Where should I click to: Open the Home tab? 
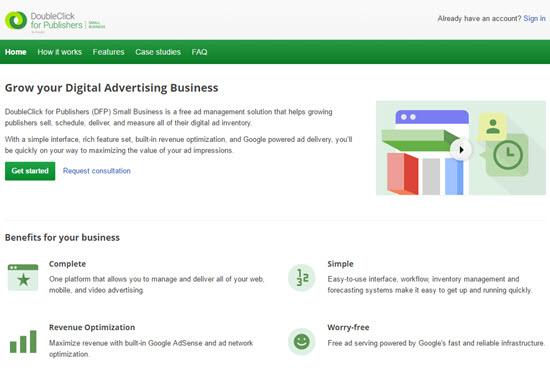click(x=16, y=52)
